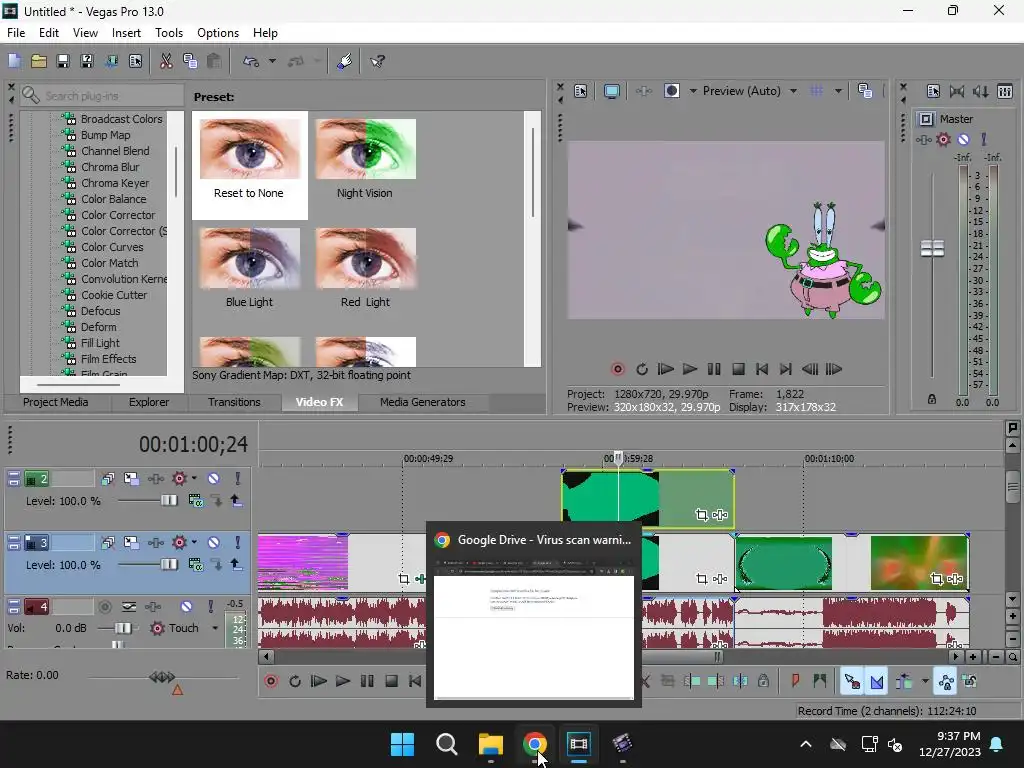Create a new project from toolbar
This screenshot has width=1024, height=768.
click(14, 61)
